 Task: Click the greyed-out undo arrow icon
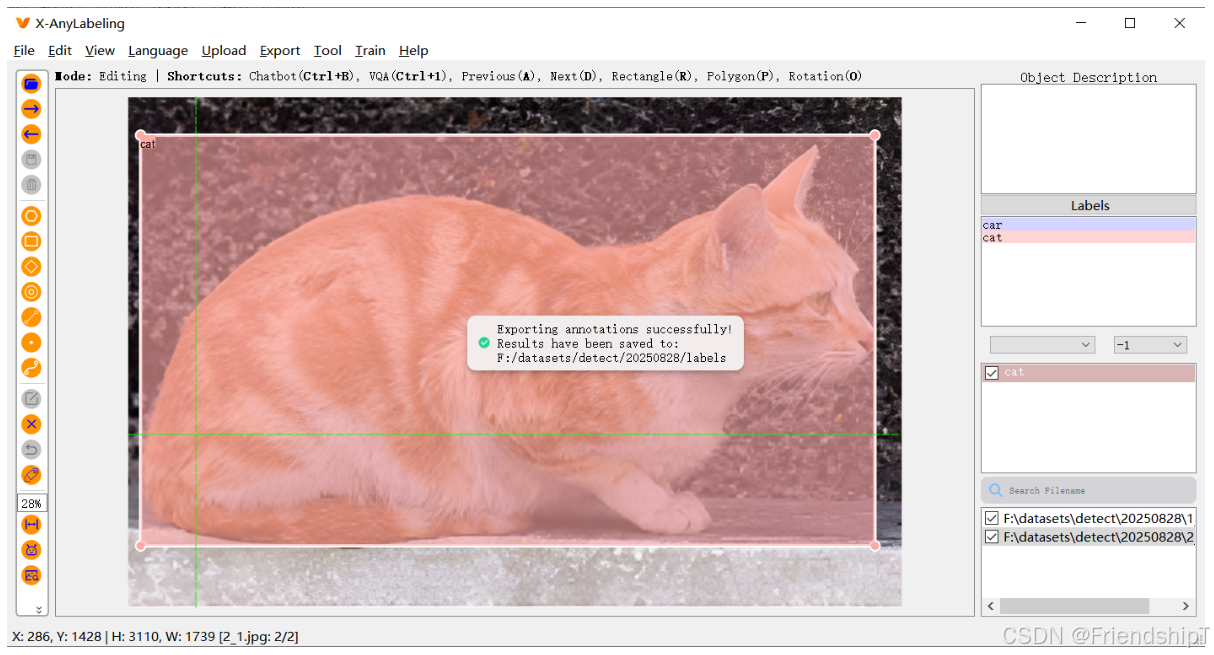point(31,449)
